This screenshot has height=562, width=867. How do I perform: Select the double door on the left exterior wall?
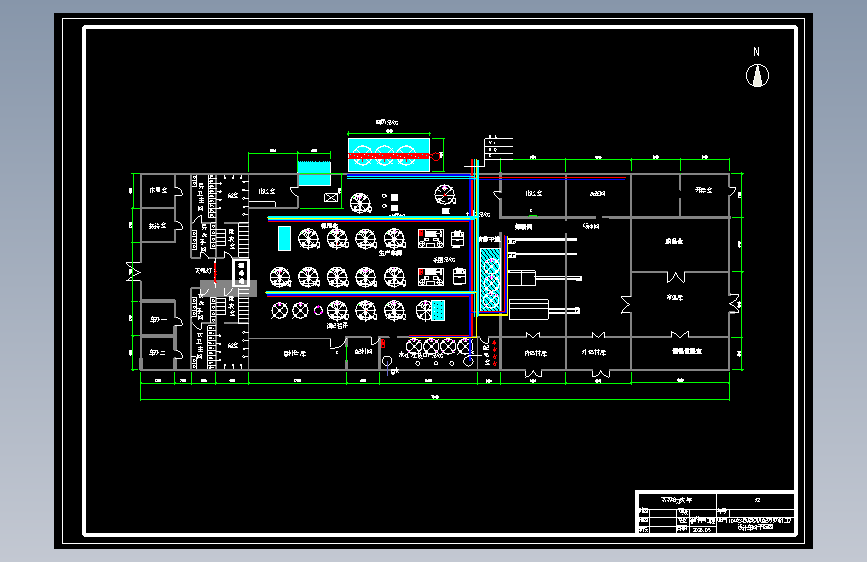134,272
